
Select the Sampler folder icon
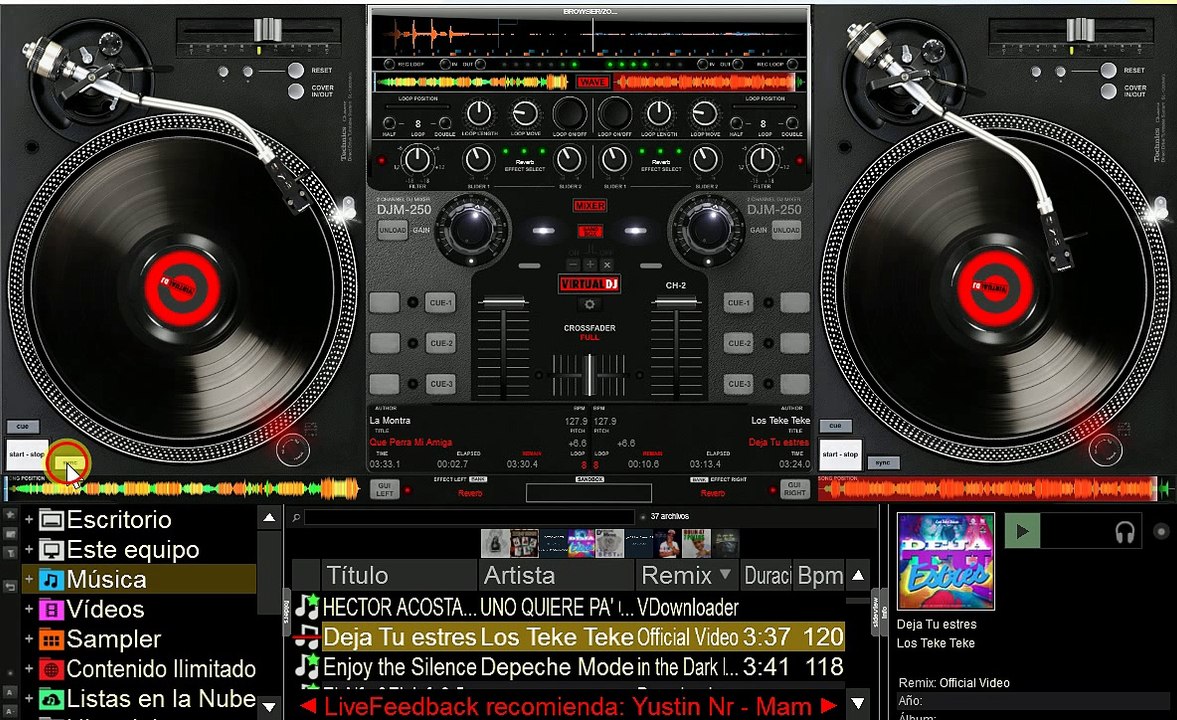pos(51,639)
